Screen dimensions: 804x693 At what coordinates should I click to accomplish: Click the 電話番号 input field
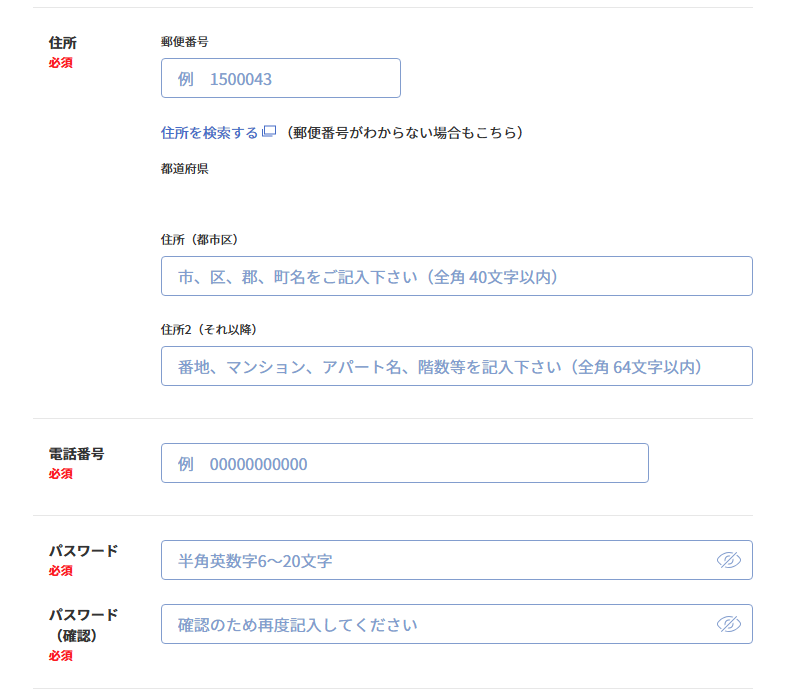405,463
